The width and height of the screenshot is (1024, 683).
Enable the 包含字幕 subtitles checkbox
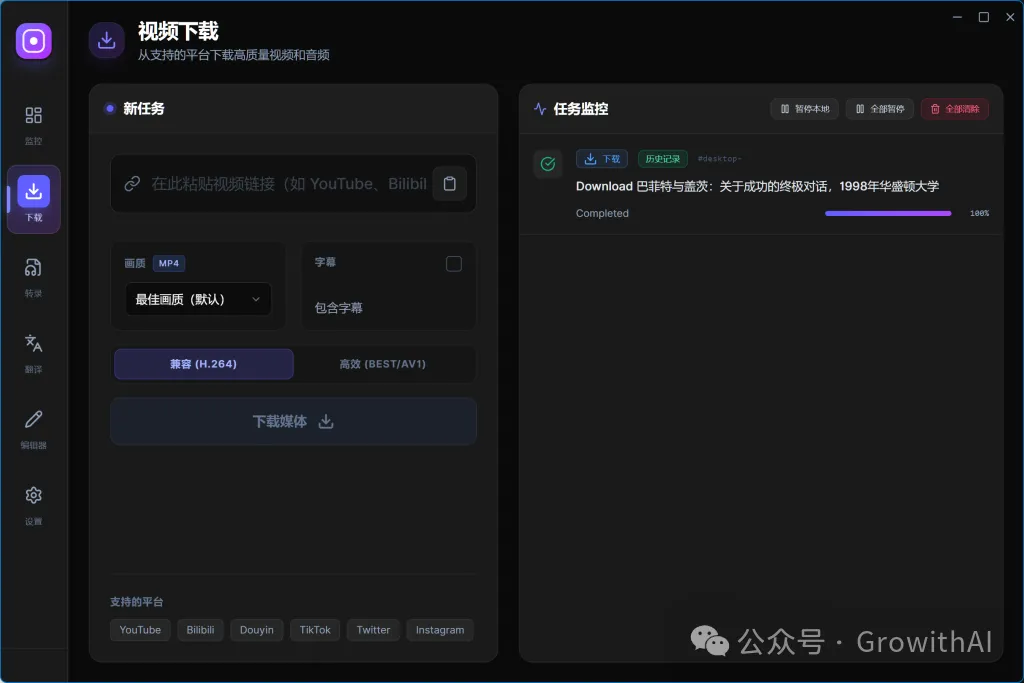click(454, 263)
